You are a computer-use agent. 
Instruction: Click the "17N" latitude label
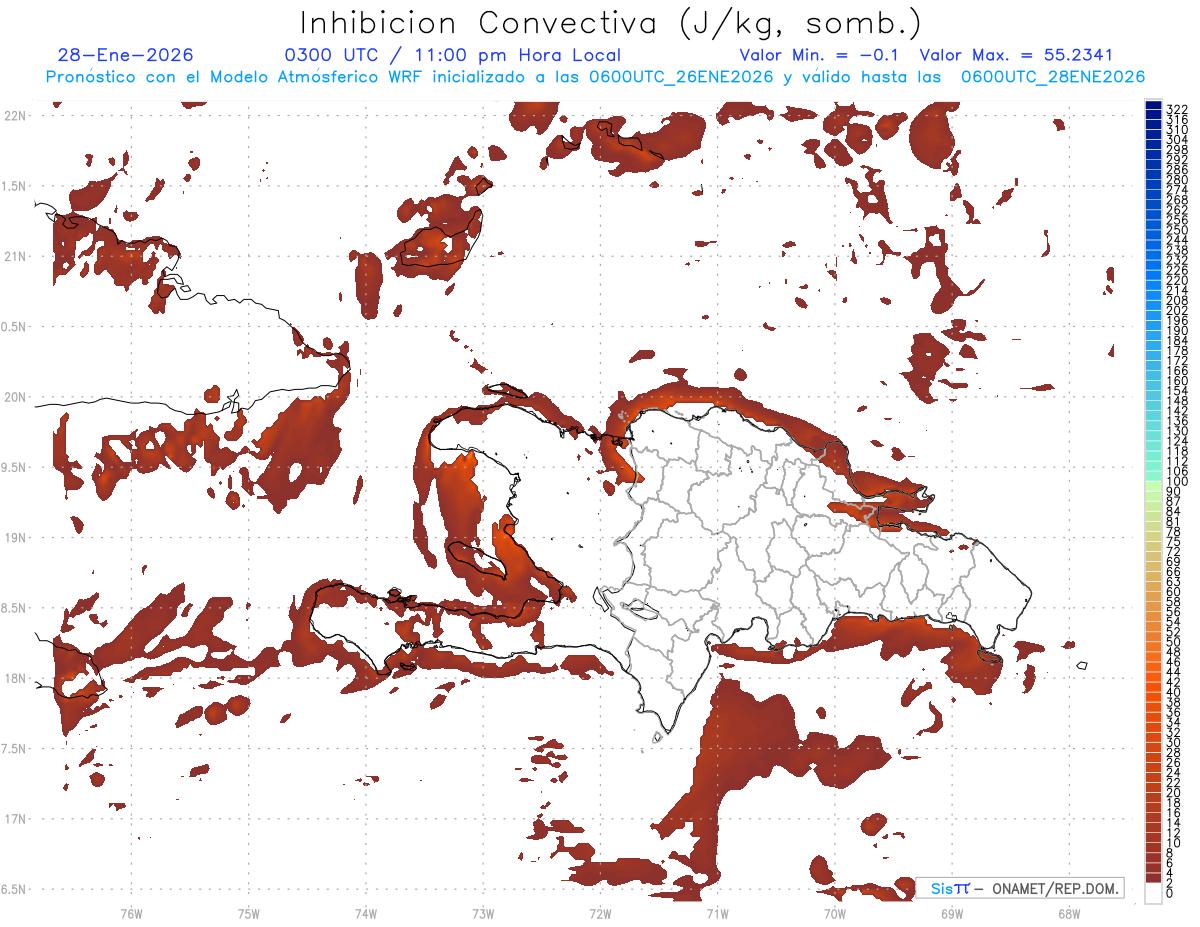pos(15,819)
